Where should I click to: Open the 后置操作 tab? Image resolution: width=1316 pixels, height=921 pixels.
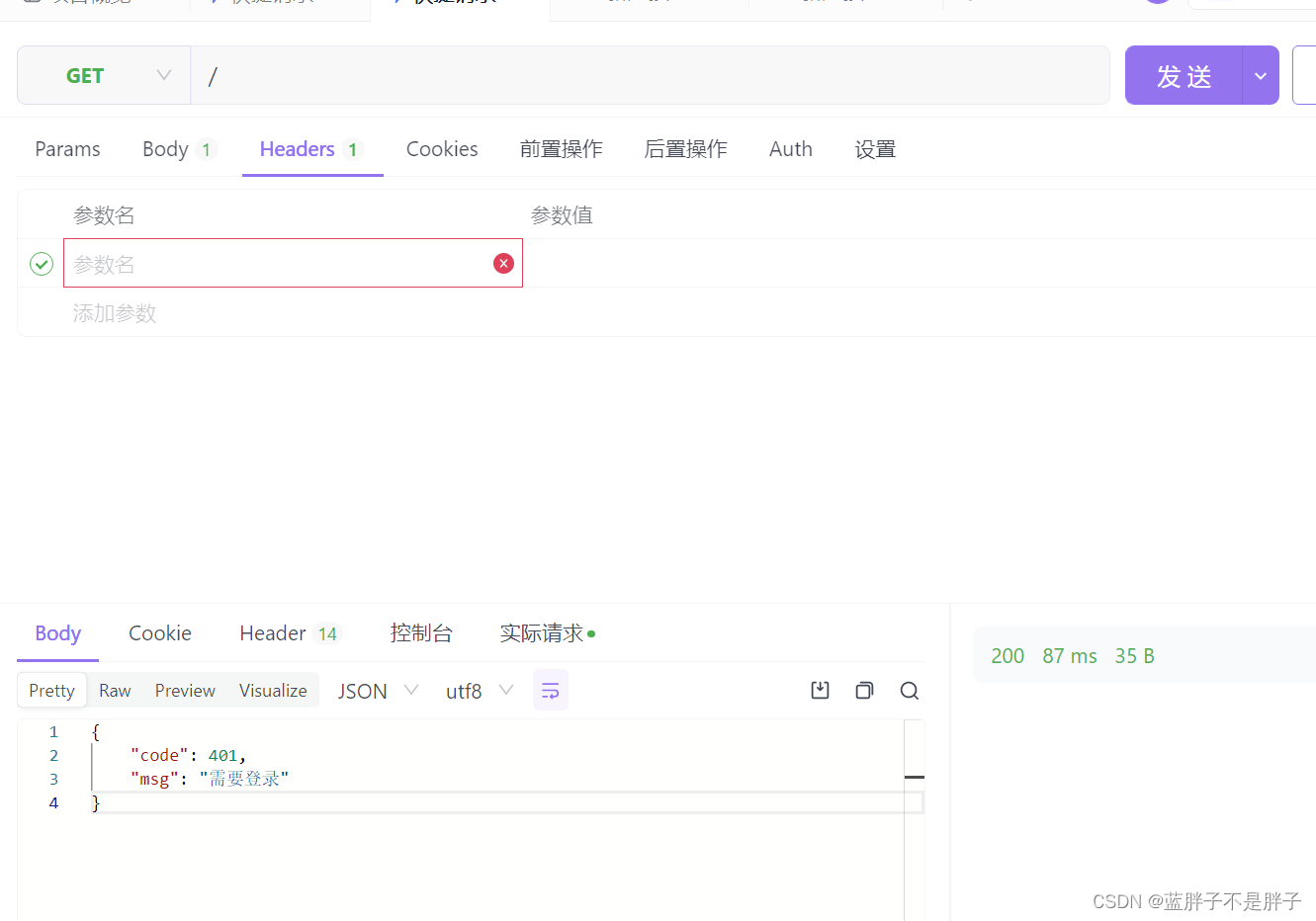click(685, 149)
